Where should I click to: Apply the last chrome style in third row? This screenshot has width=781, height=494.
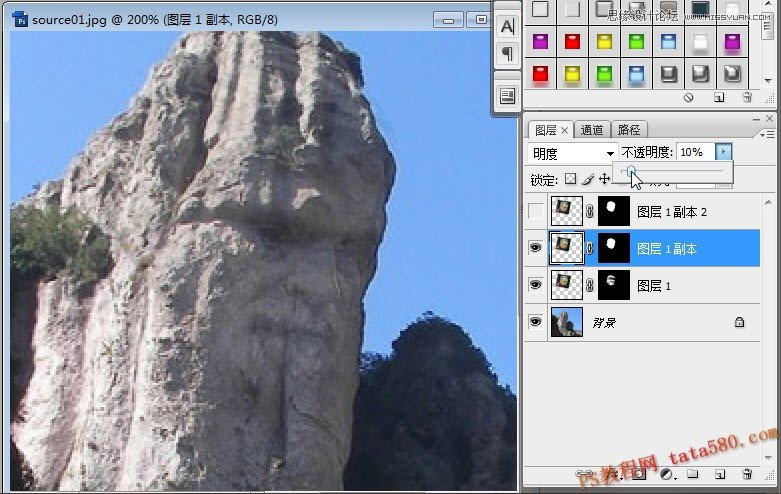click(x=732, y=74)
